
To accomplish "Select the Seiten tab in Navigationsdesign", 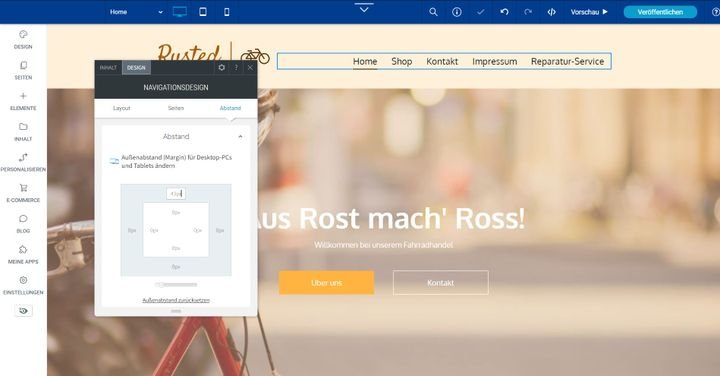I will pyautogui.click(x=176, y=108).
